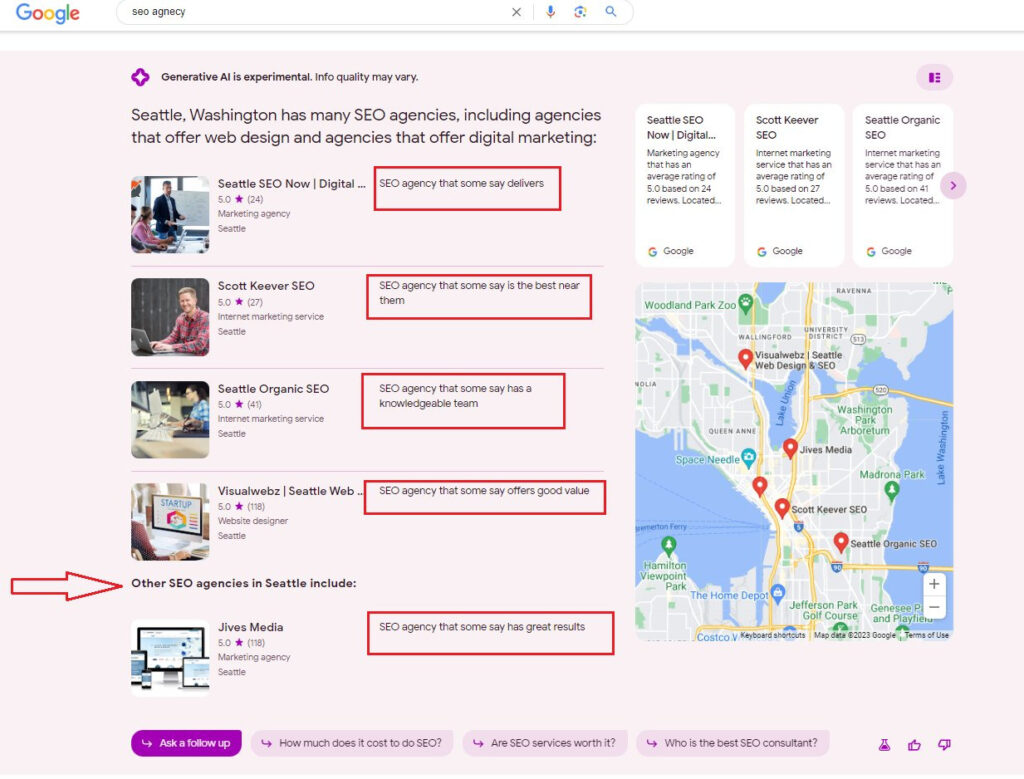This screenshot has height=779, width=1024.
Task: Click the Jives Media listing thumbnail
Action: [170, 657]
